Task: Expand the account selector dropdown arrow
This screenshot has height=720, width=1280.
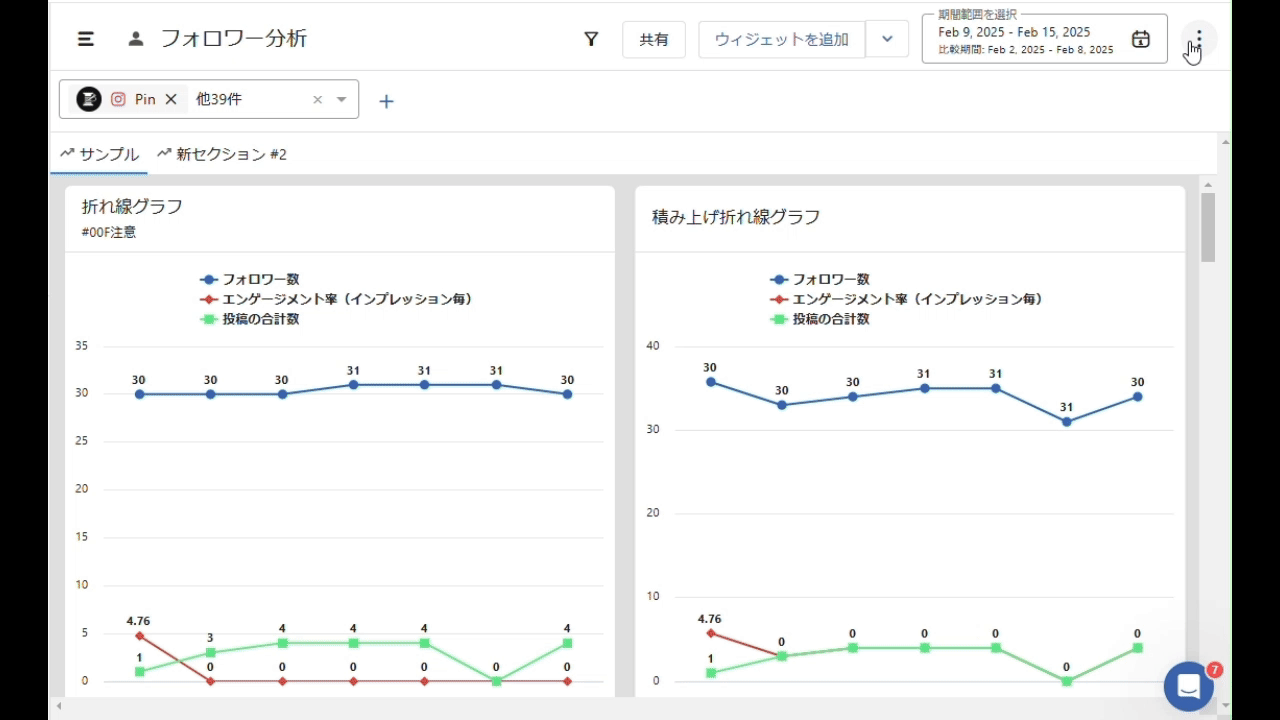Action: 342,99
